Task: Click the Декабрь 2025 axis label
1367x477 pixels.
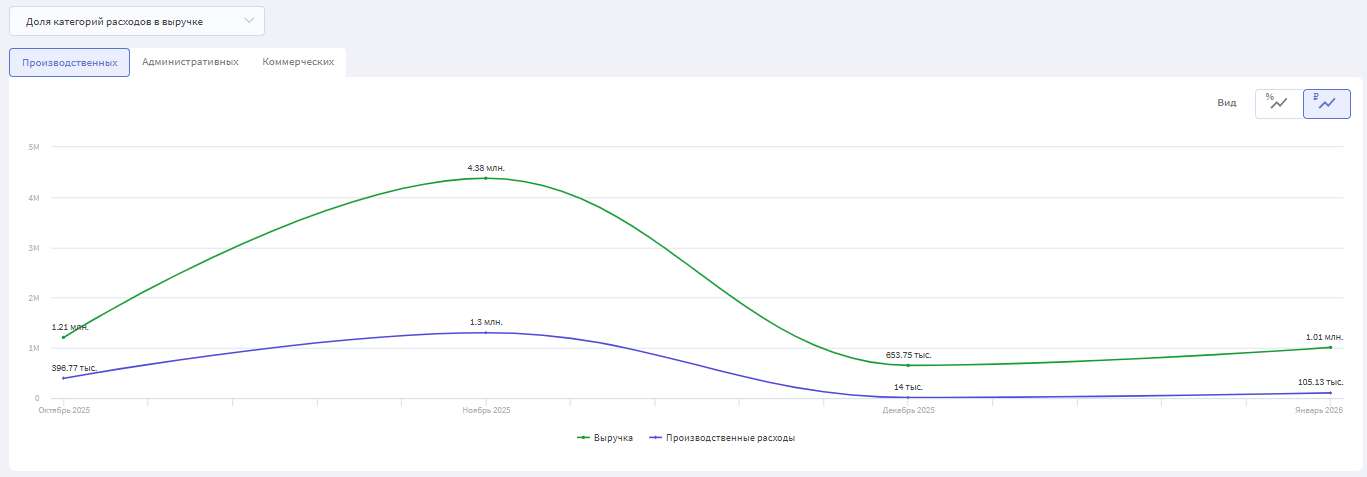Action: tap(908, 411)
